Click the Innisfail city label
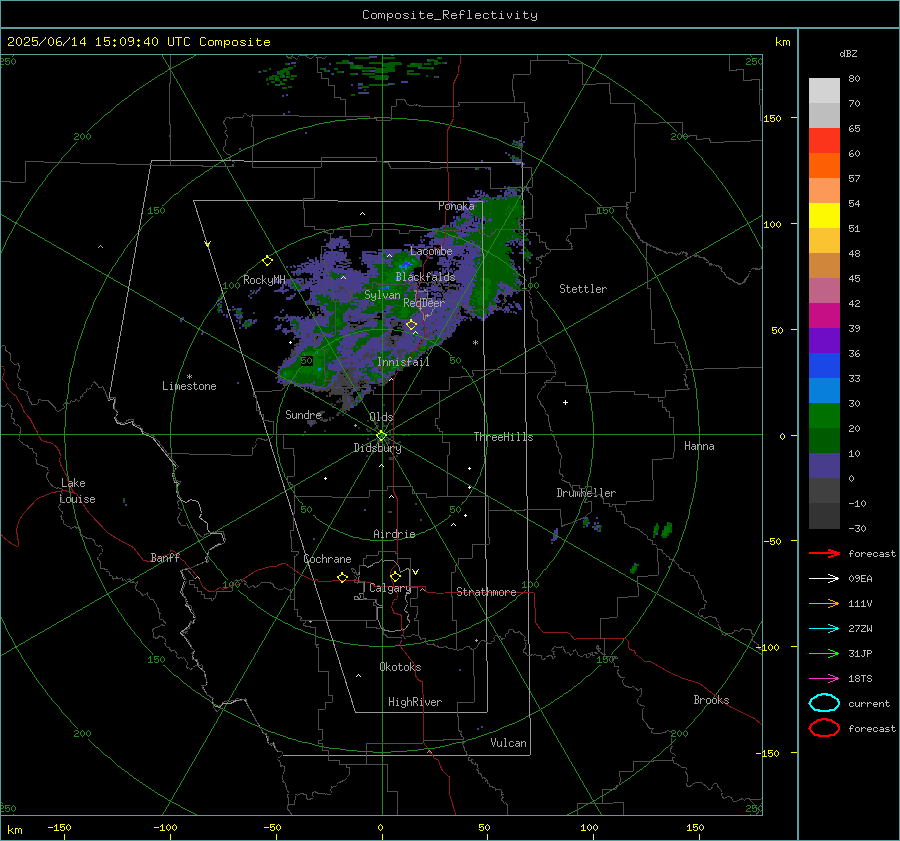This screenshot has width=900, height=841. tap(403, 362)
